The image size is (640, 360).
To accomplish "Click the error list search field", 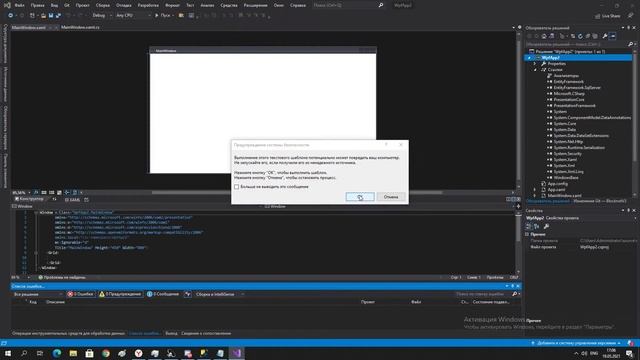I will [483, 294].
